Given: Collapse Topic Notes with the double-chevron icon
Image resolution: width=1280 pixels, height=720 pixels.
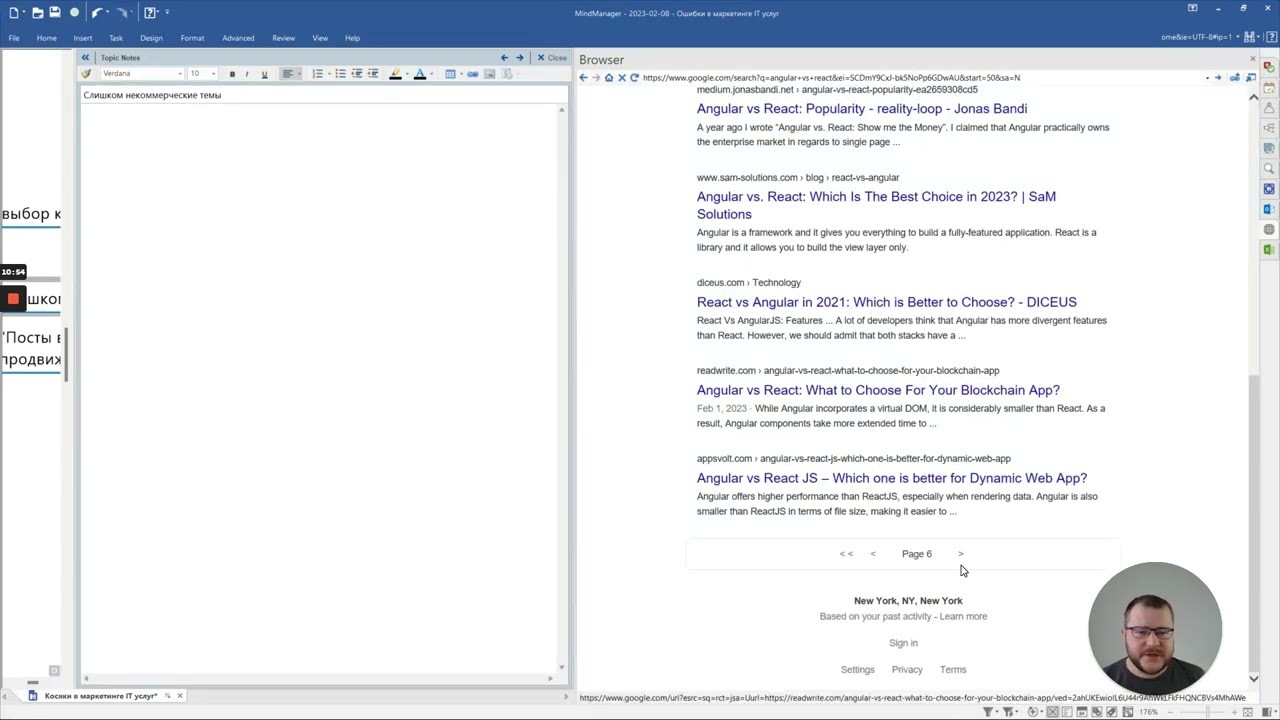Looking at the screenshot, I should [86, 58].
